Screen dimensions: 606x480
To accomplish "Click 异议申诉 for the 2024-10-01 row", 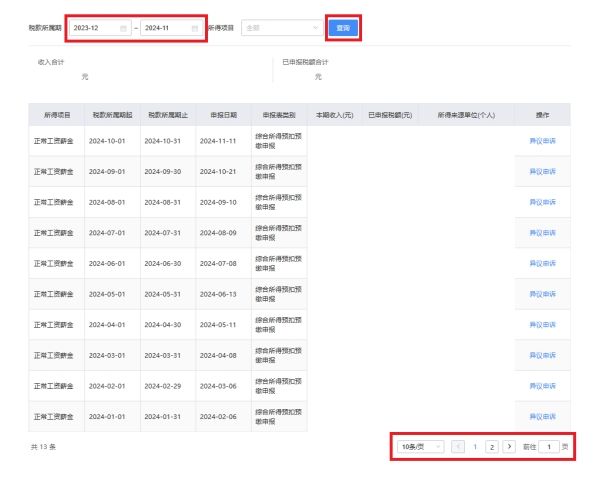I will (x=542, y=141).
